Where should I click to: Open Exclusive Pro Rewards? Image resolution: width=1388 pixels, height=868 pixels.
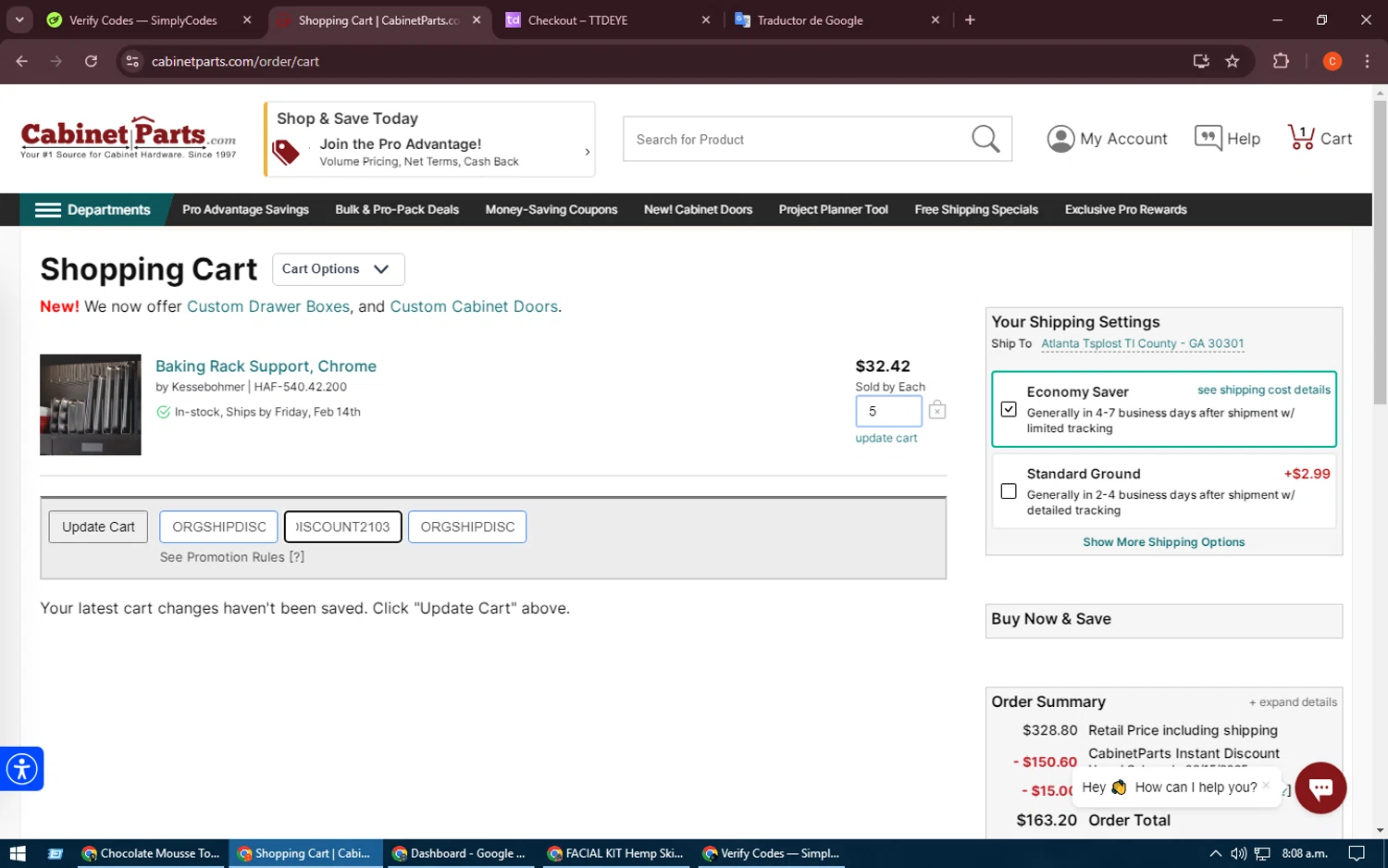[x=1125, y=210]
